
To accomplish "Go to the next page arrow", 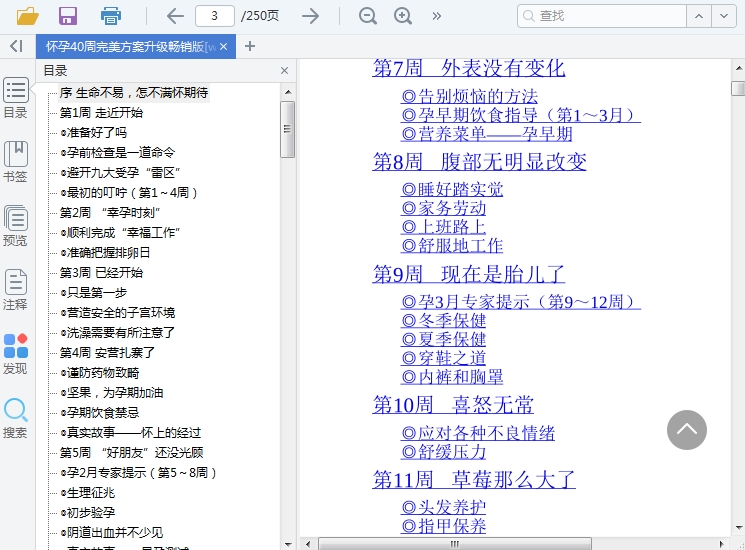I will click(x=311, y=16).
